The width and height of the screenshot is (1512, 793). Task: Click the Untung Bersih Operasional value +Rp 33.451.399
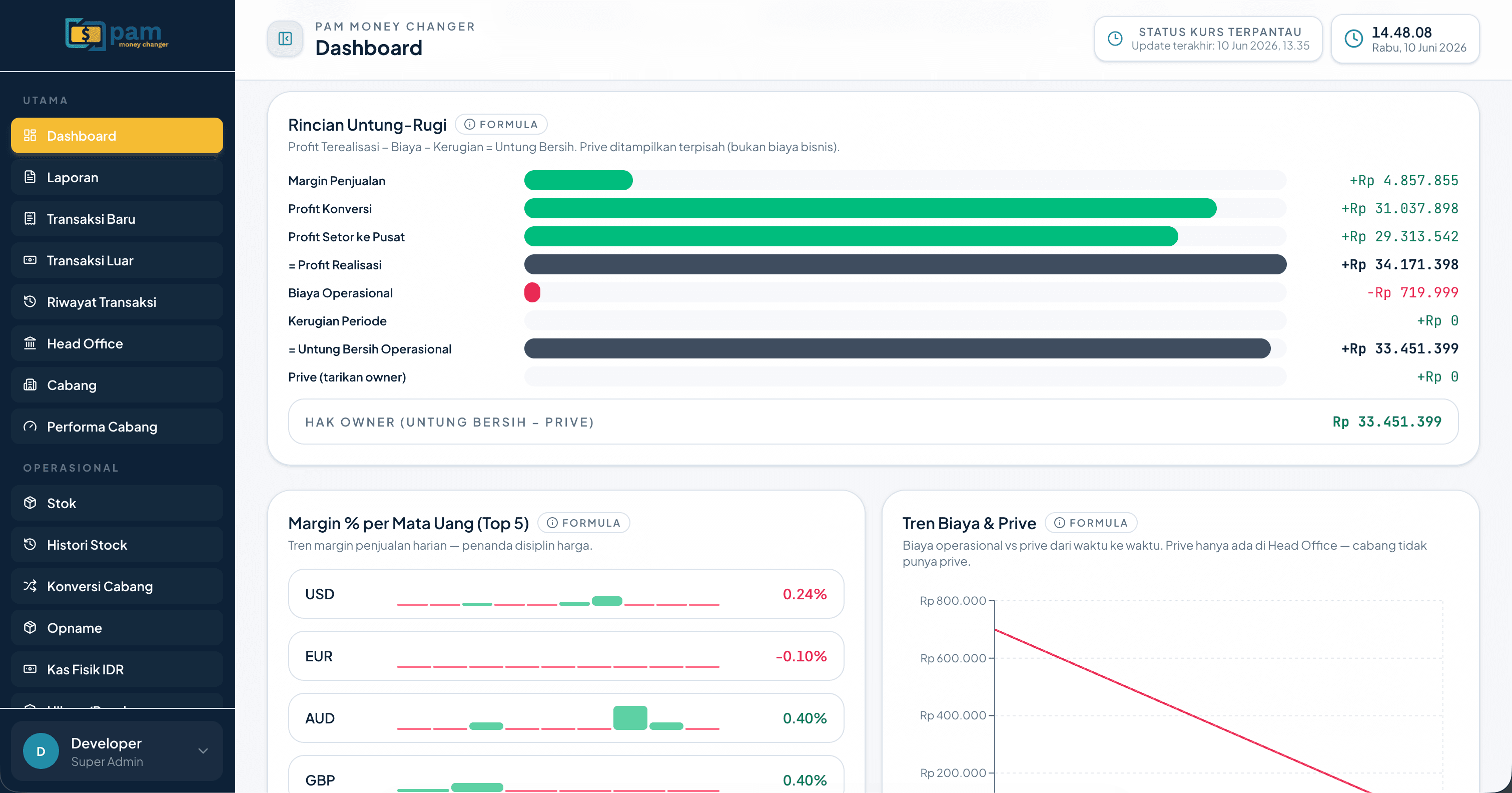pos(1399,349)
